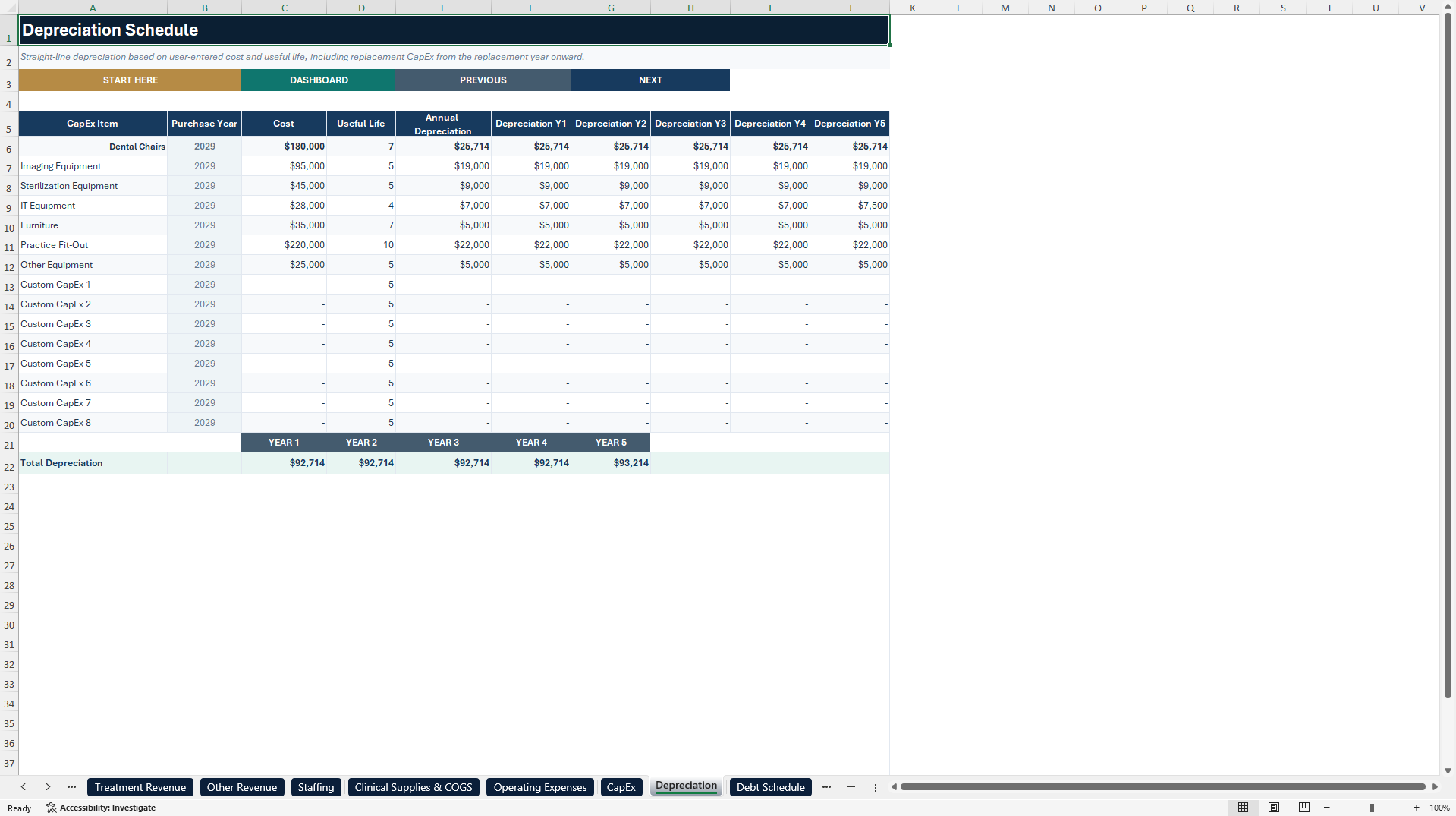Select Year 5 total depreciation $93,214
This screenshot has height=816, width=1456.
611,463
